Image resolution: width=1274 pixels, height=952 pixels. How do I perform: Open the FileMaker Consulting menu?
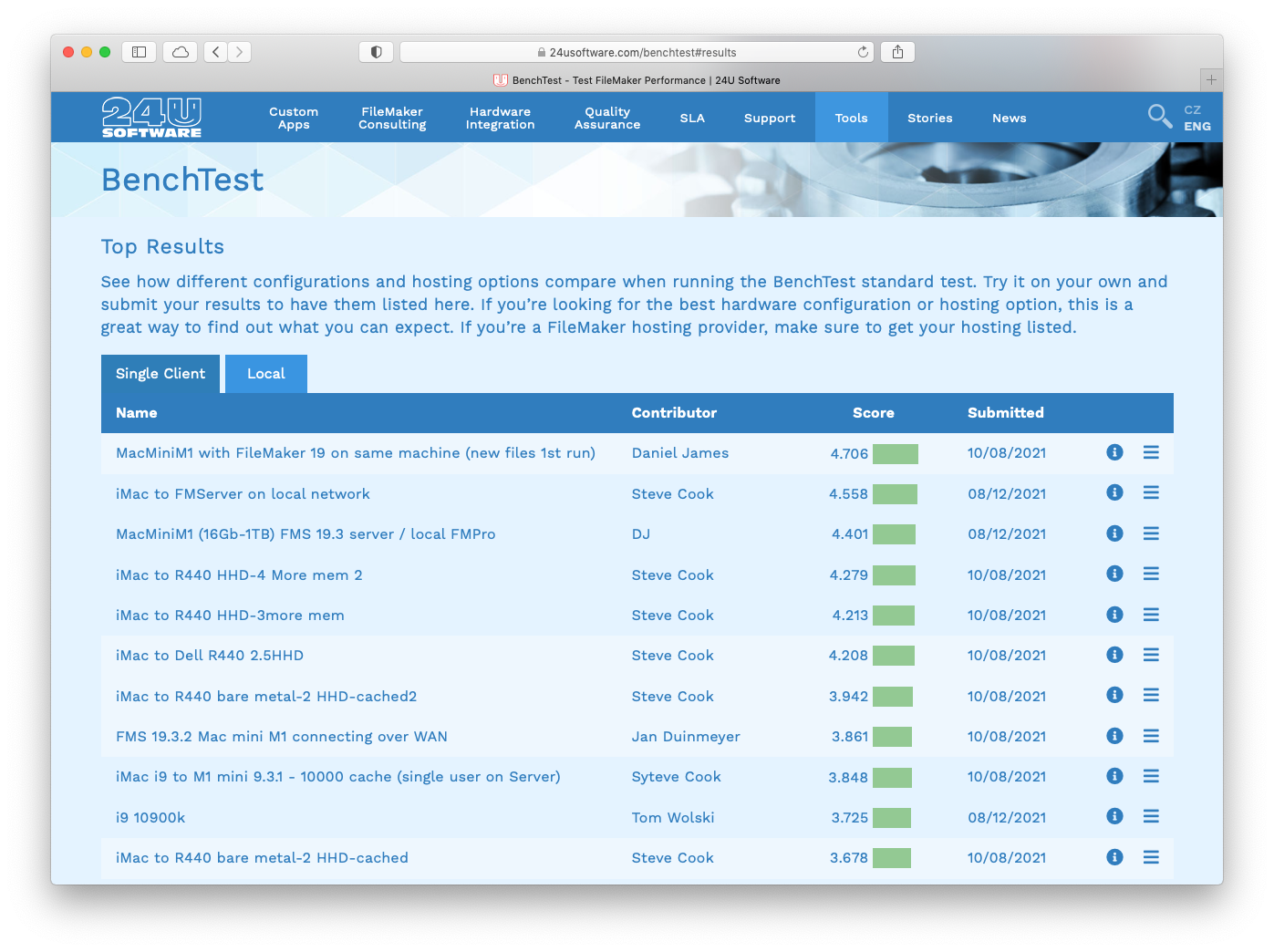(x=392, y=118)
